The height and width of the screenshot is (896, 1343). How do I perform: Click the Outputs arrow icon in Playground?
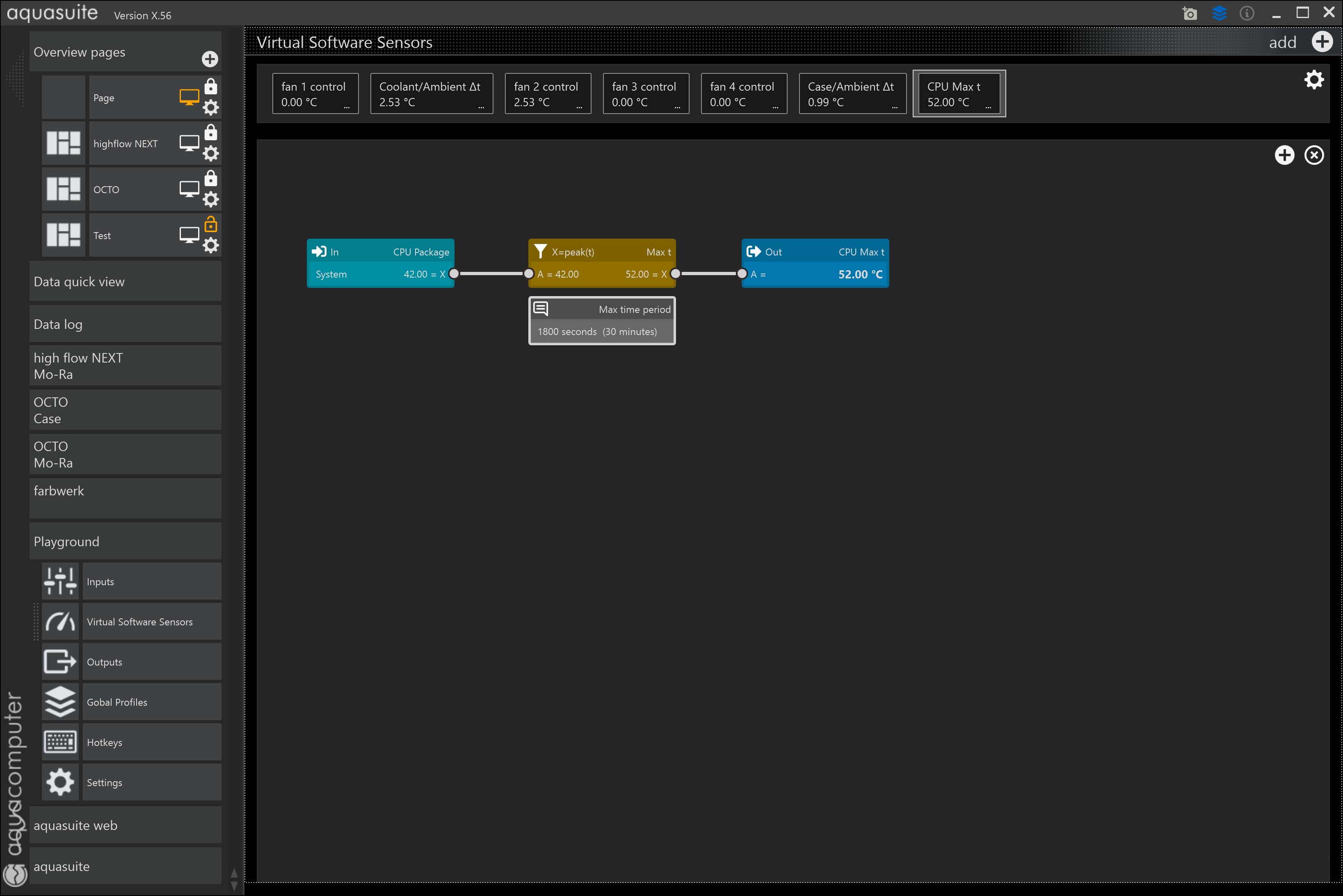coord(60,662)
